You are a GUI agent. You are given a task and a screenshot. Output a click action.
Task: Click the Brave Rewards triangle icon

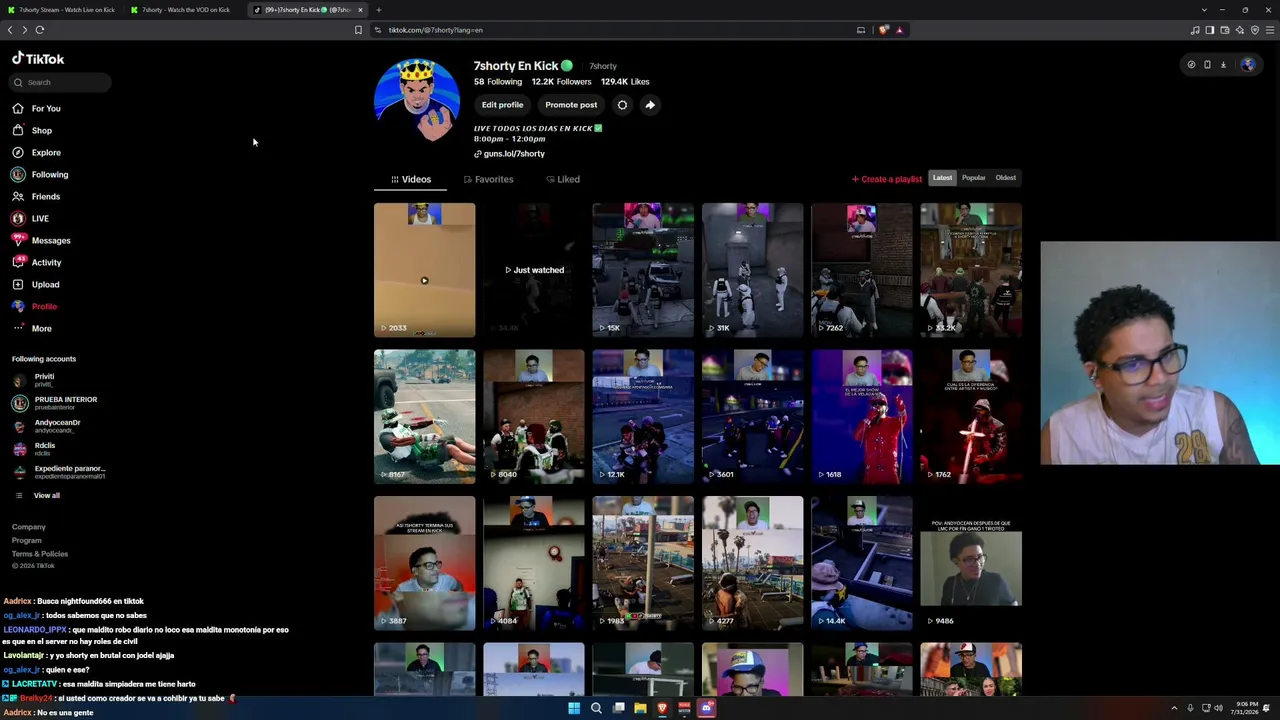coord(899,30)
